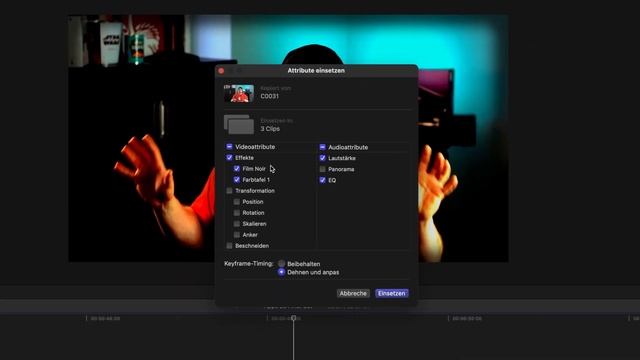Enable the Transformation checkbox

[x=229, y=191]
